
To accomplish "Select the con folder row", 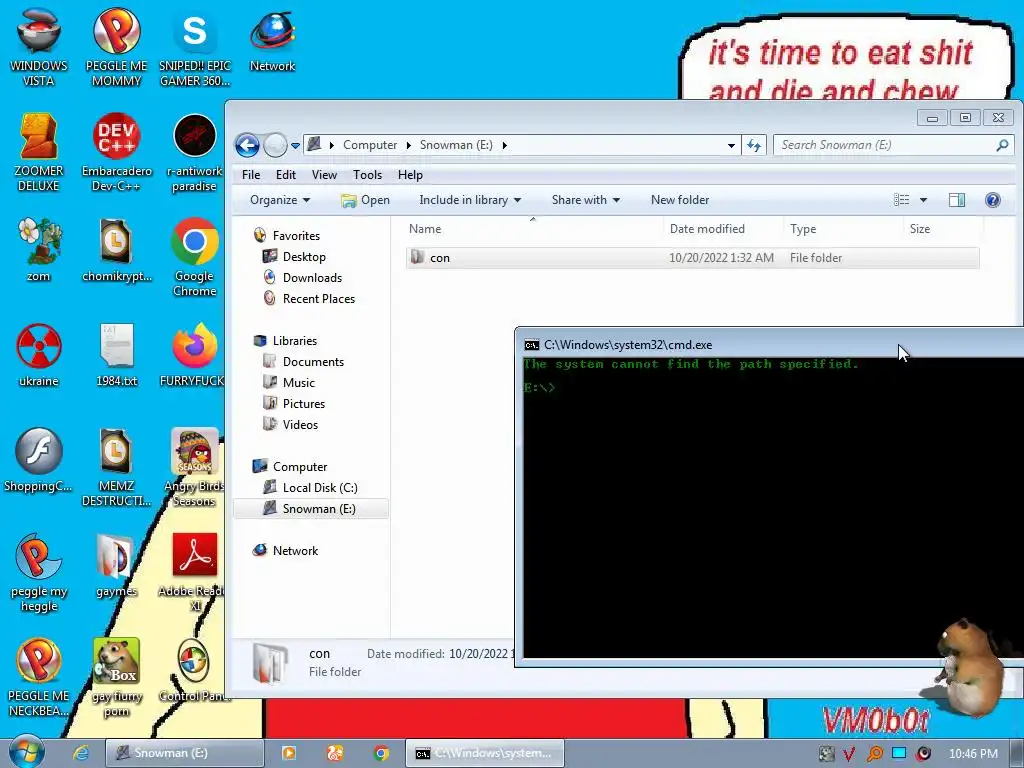I will coord(692,258).
